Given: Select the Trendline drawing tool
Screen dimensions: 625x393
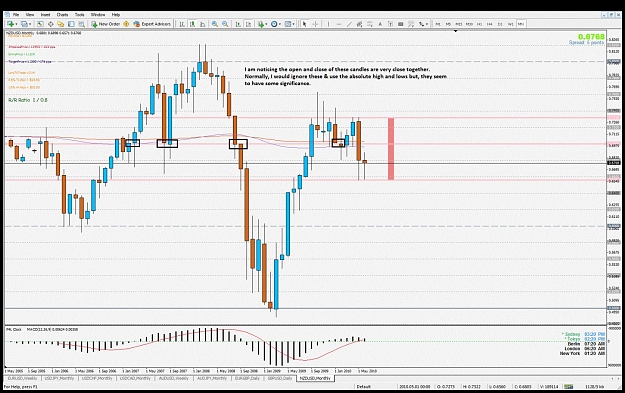Looking at the screenshot, I should pyautogui.click(x=349, y=24).
